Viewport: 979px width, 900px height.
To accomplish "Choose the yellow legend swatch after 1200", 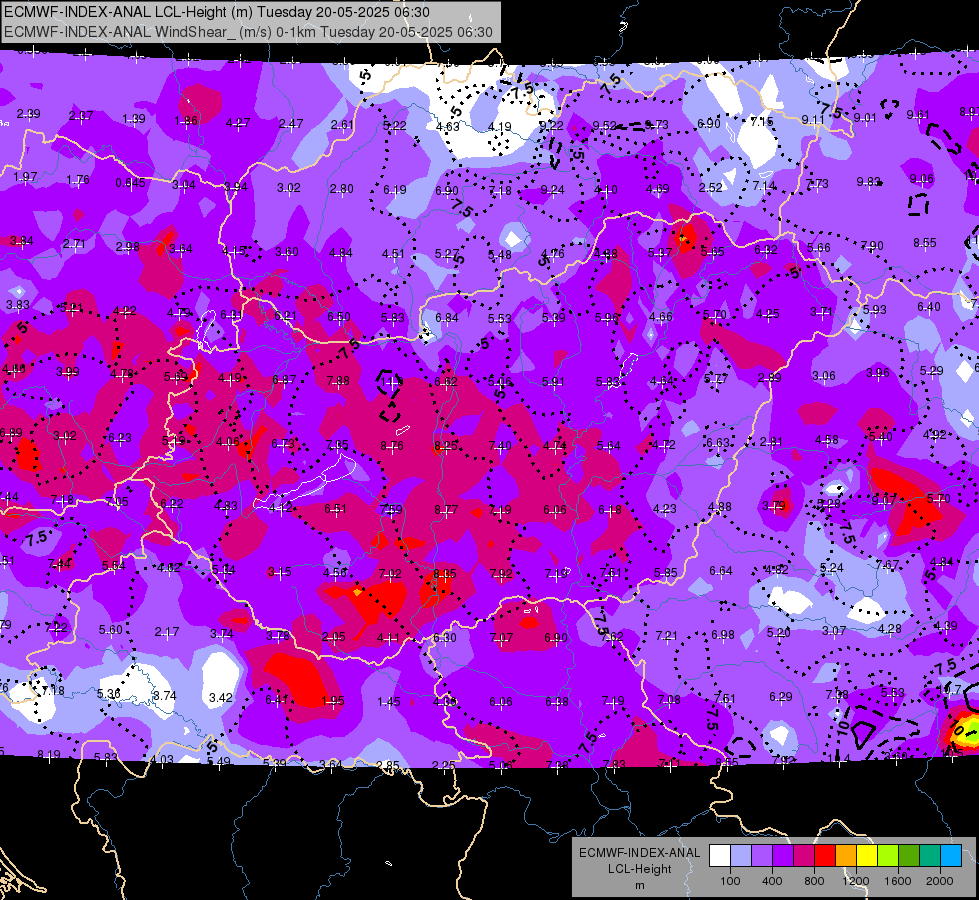I will point(867,855).
